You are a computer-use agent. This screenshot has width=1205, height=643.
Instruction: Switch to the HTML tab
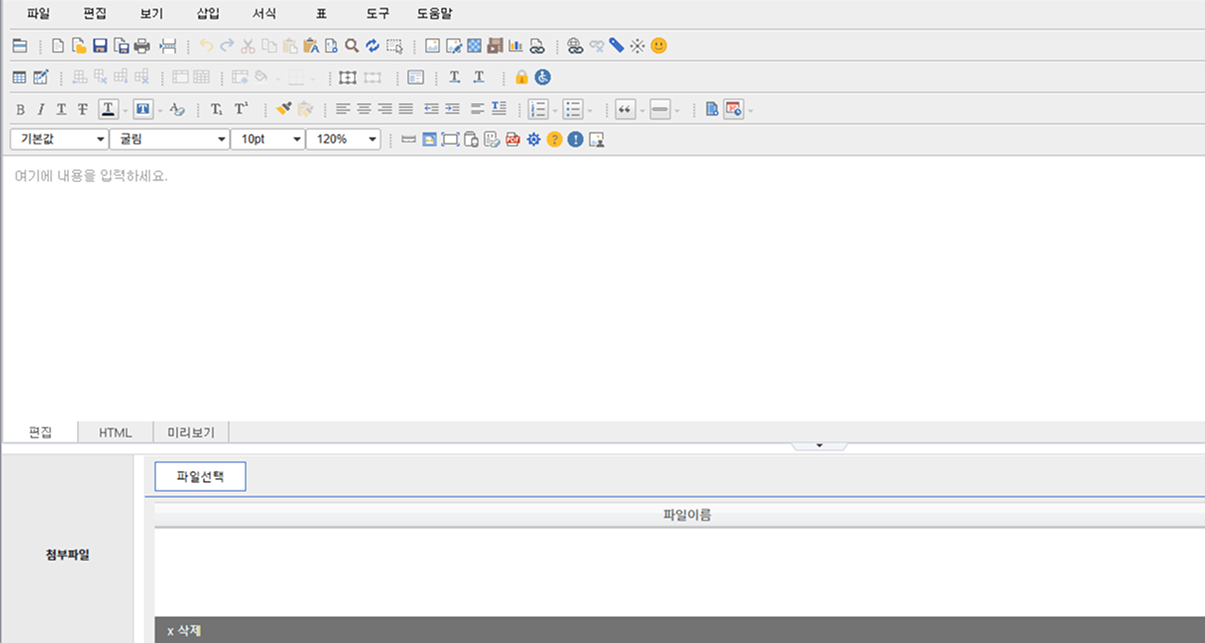pos(115,432)
